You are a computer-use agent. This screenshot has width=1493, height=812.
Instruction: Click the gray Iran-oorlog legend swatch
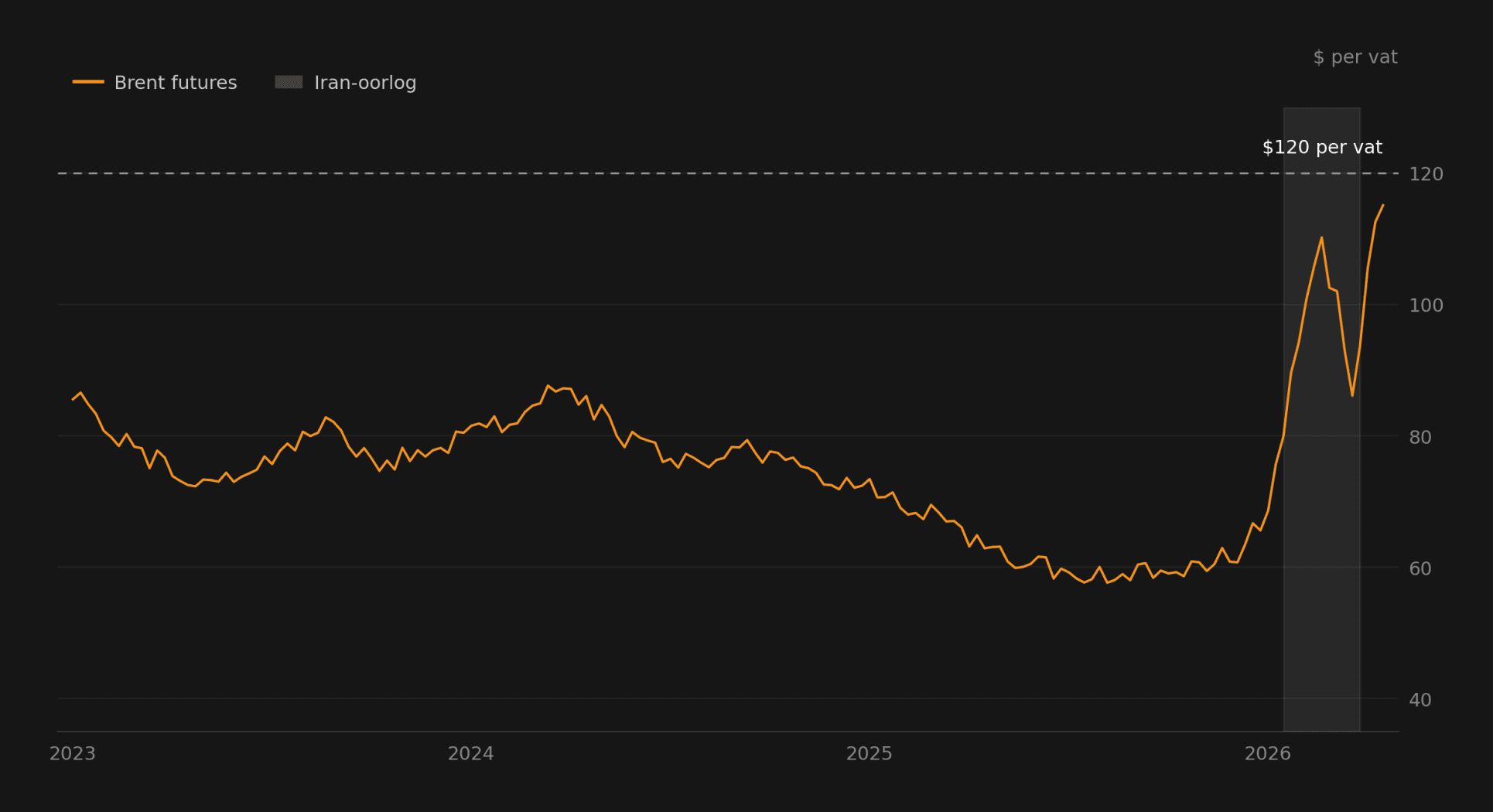[289, 82]
